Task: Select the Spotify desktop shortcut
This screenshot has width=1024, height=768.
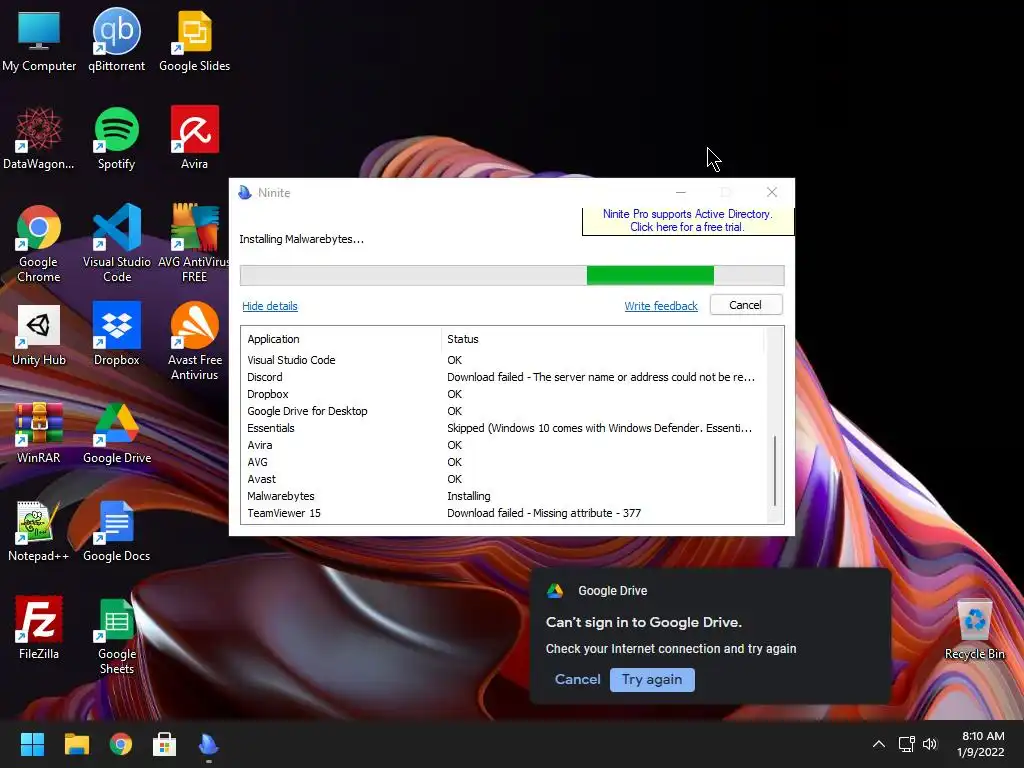Action: 116,138
